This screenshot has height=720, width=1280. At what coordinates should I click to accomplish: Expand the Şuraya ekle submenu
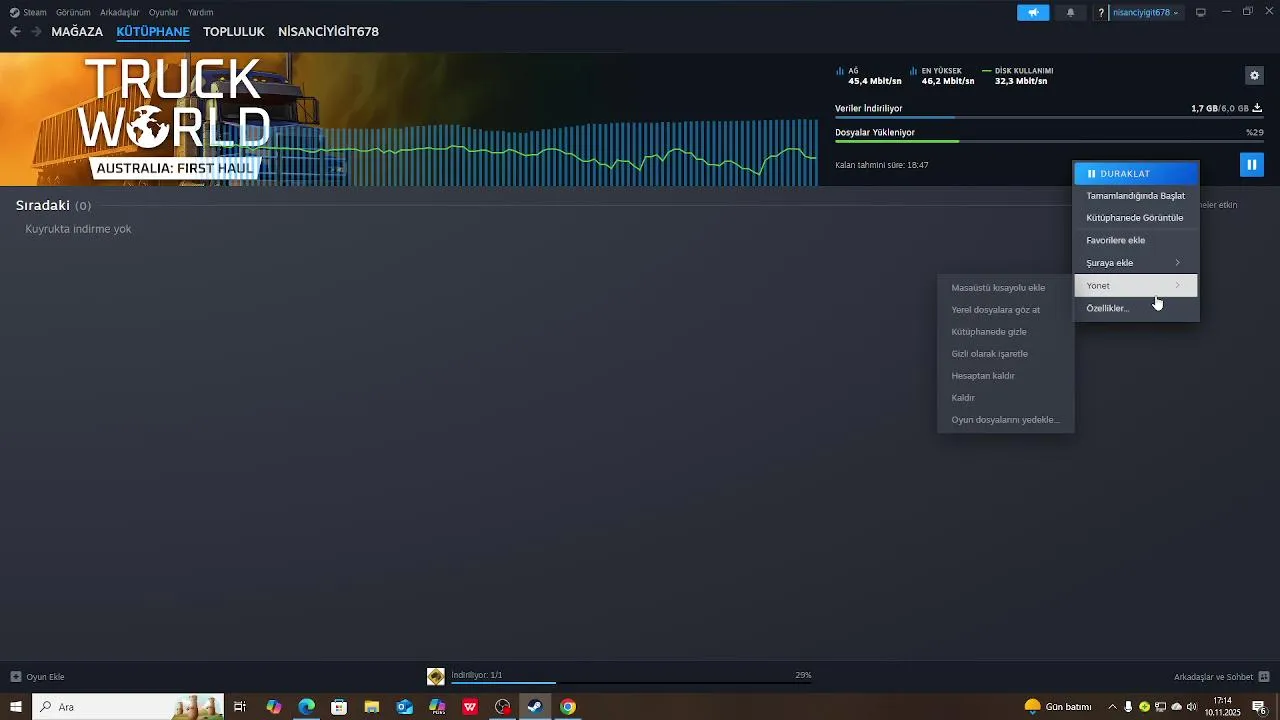(x=1136, y=263)
